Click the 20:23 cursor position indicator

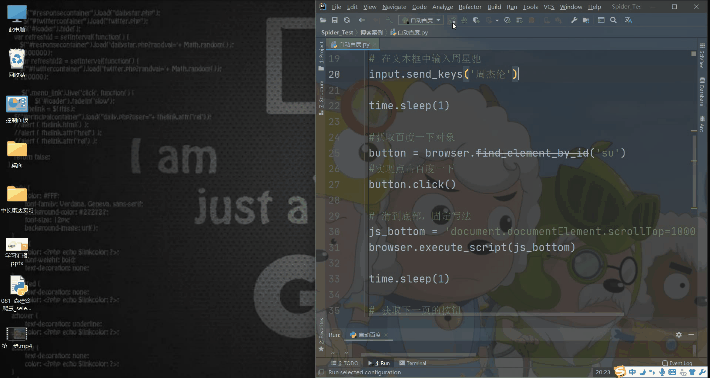(602, 372)
